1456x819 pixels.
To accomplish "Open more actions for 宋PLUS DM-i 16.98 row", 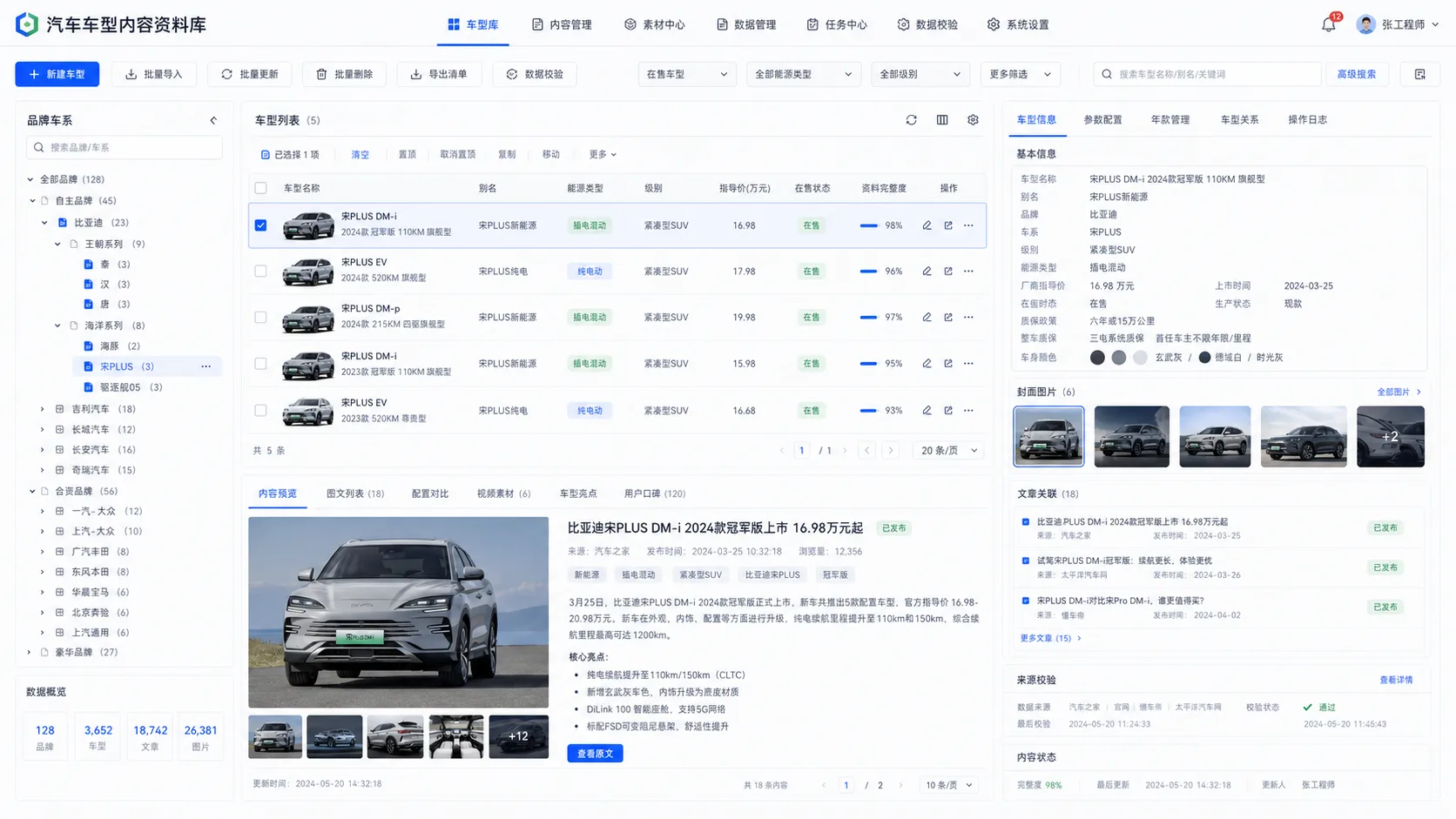I will tap(968, 225).
